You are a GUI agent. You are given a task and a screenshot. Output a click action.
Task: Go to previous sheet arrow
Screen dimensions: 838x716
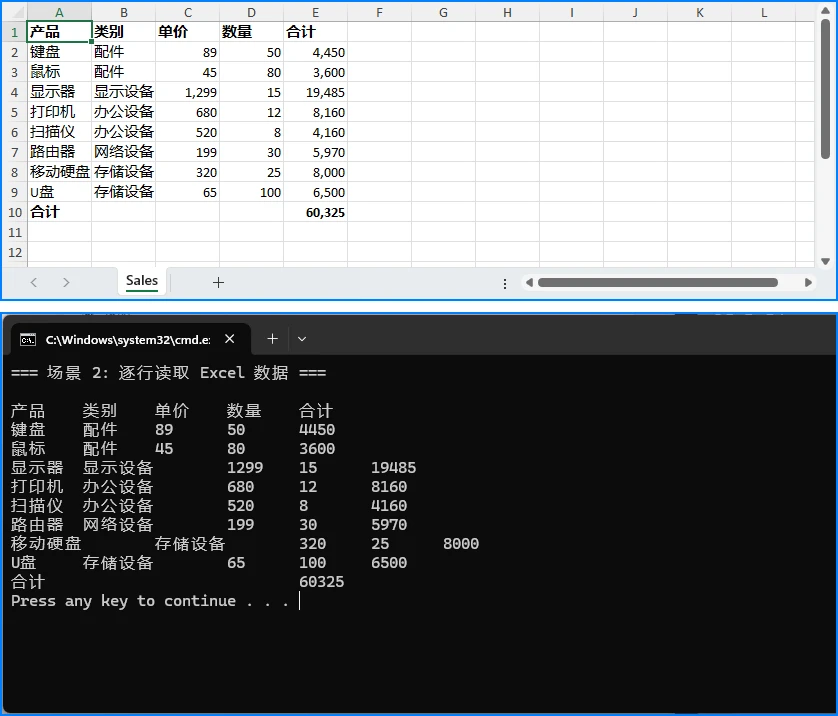click(34, 283)
